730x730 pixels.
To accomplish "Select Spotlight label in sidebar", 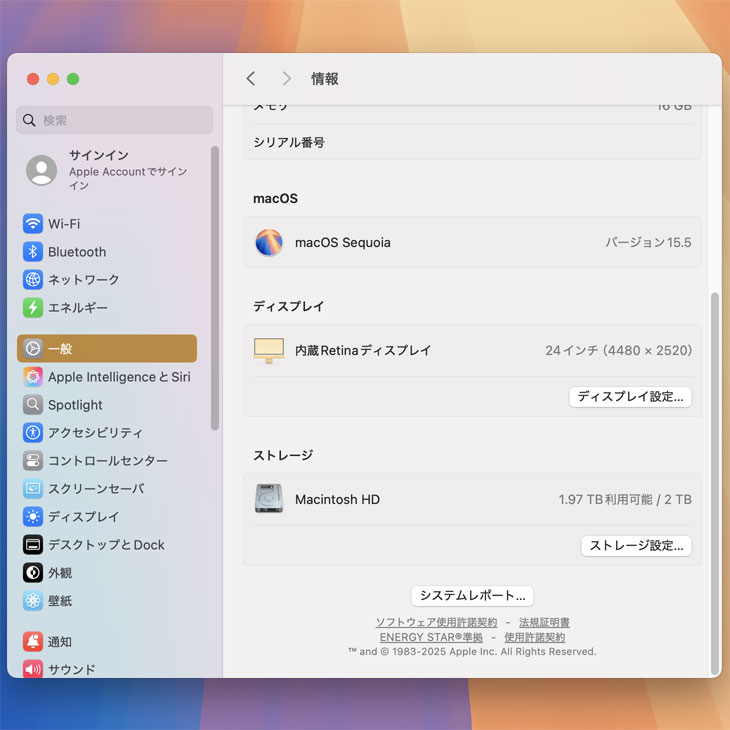I will coord(75,405).
